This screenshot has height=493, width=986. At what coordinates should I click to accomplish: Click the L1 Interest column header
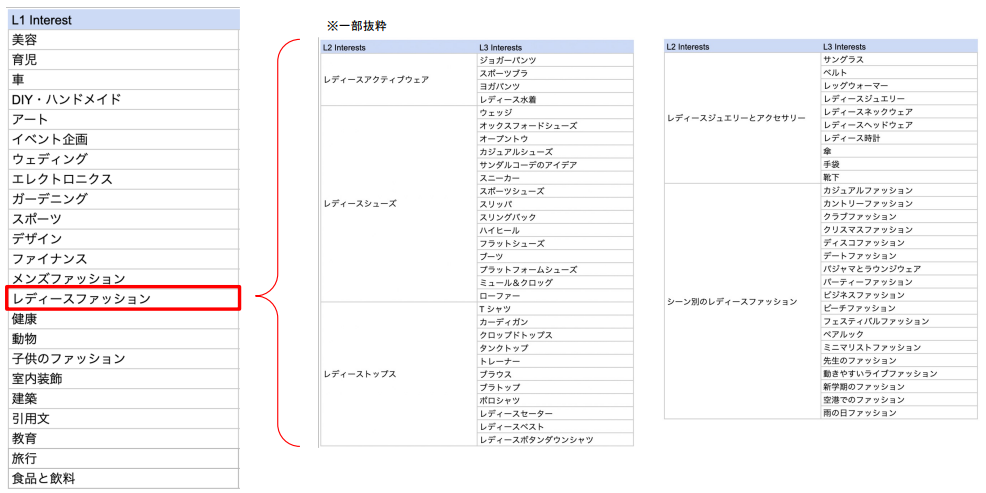123,19
